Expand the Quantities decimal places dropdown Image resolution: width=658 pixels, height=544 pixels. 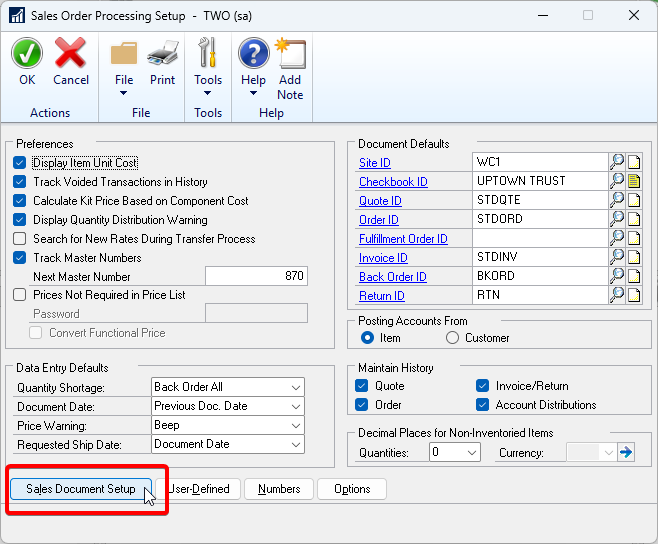pos(472,452)
